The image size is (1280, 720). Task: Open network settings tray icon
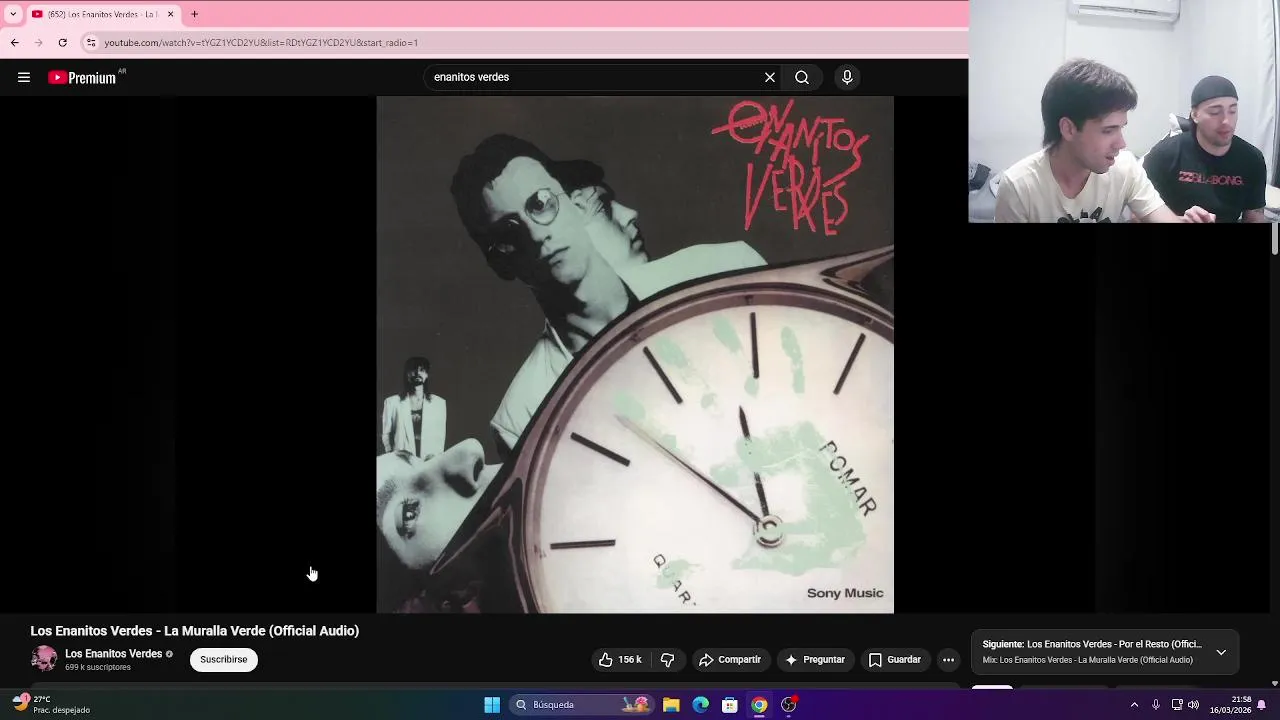pos(1177,705)
